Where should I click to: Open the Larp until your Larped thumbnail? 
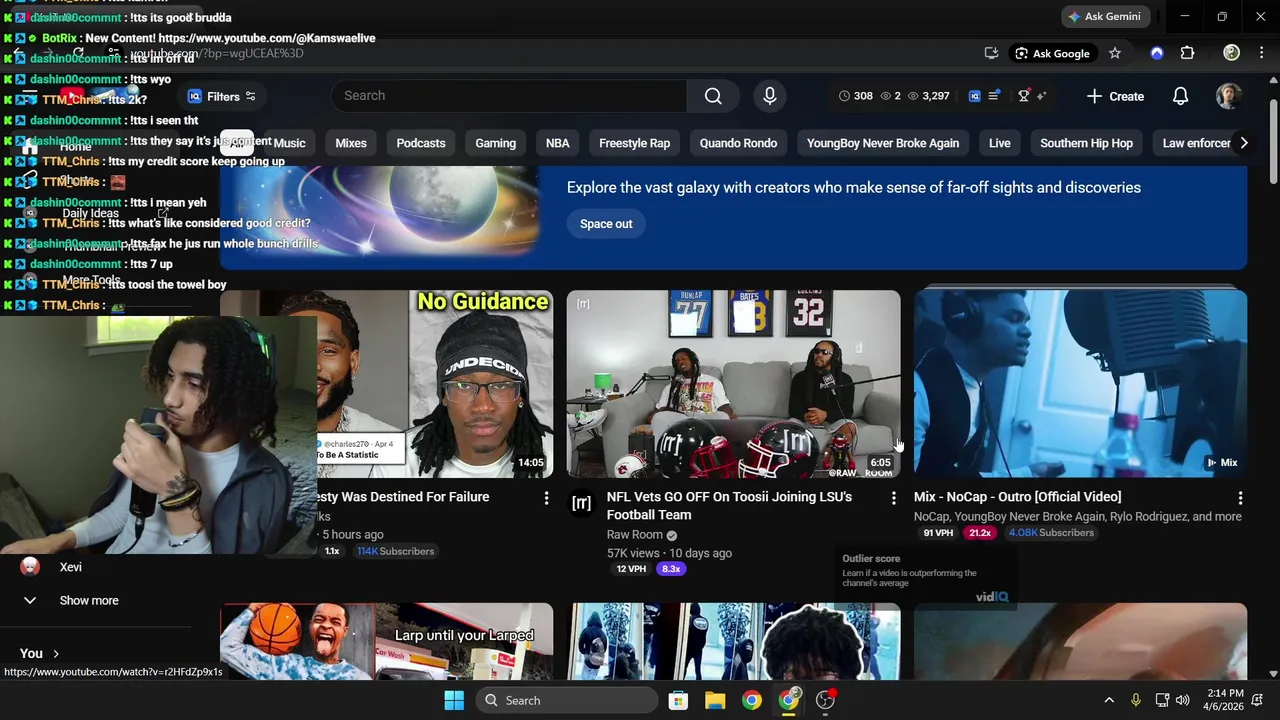click(386, 641)
